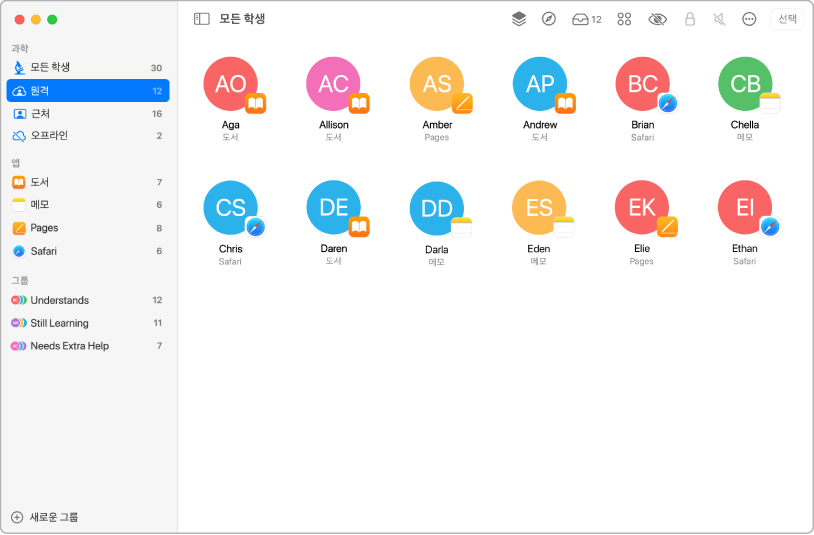Screen dimensions: 814x535
Task: Toggle the sidebar visibility icon
Action: point(201,19)
